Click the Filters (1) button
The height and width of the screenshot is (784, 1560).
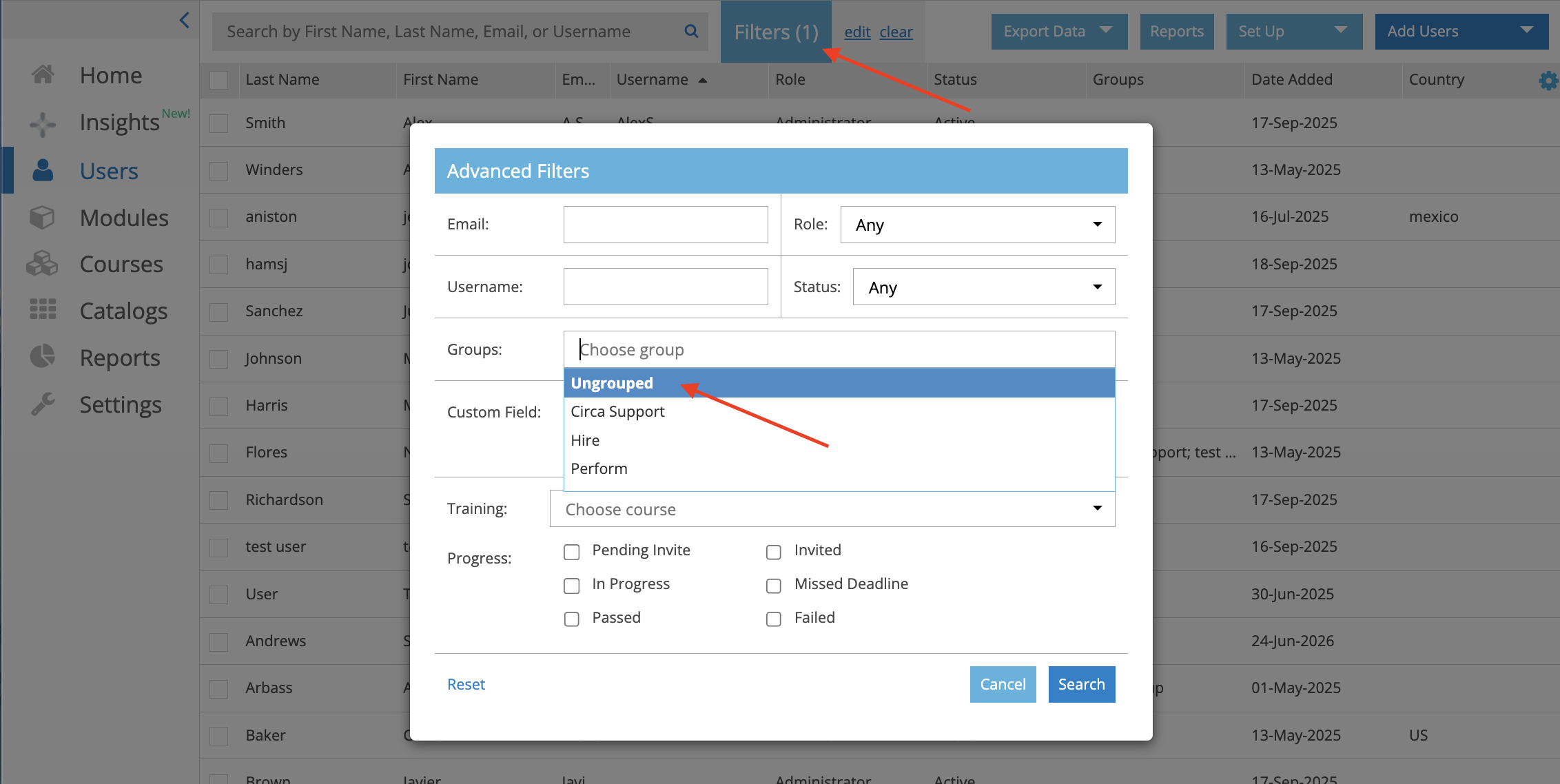(776, 32)
